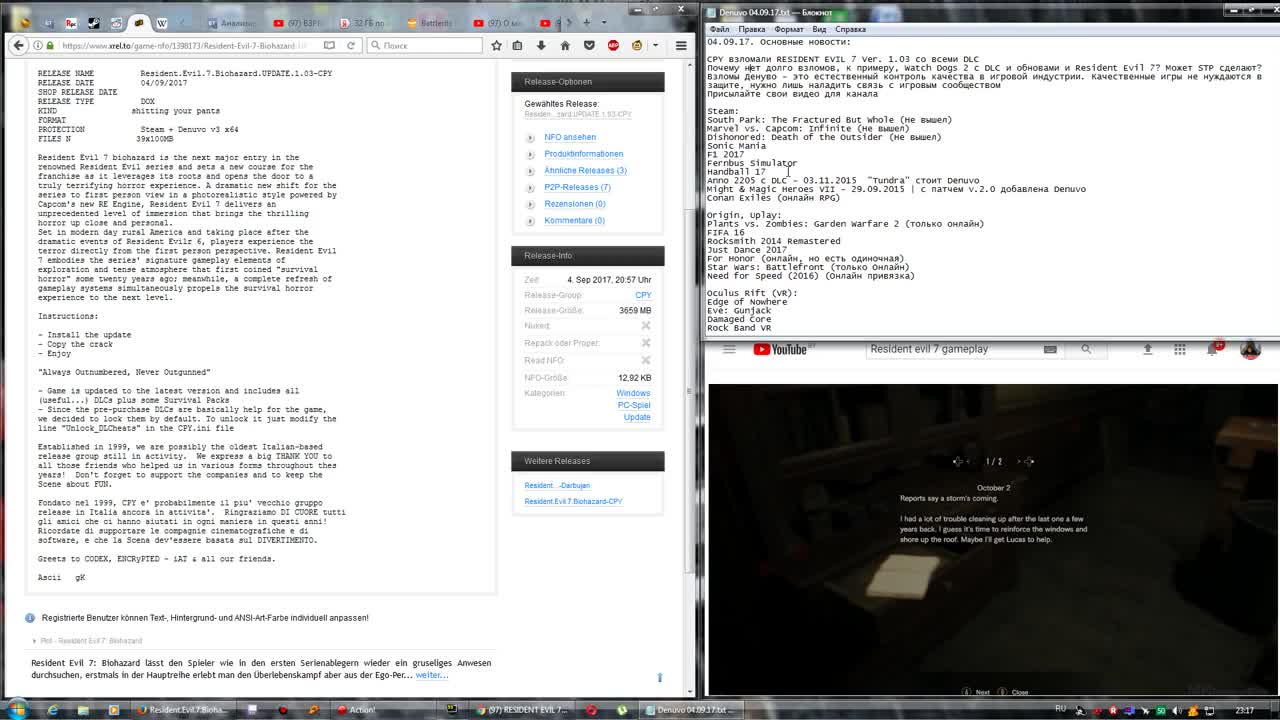Viewport: 1280px width, 720px height.
Task: Click the blue scroll-to-top arrow icon
Action: click(x=659, y=677)
